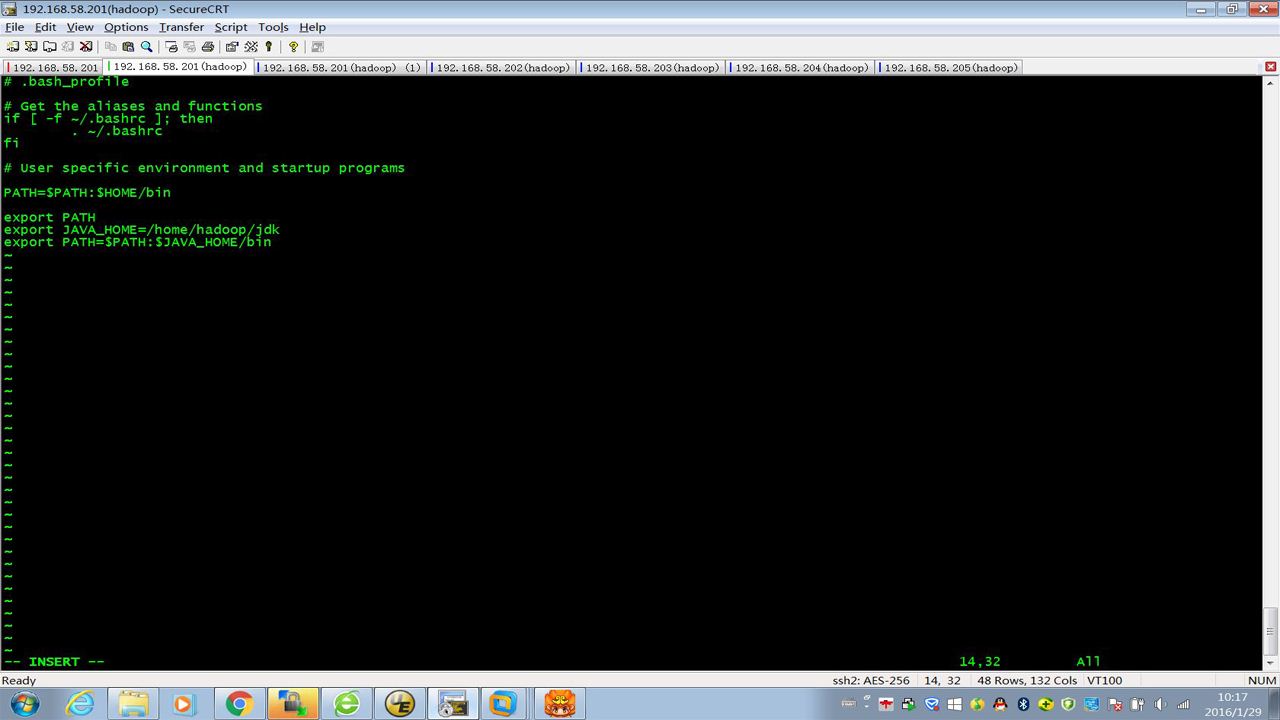Click the 'Ready' status bar text

click(19, 681)
